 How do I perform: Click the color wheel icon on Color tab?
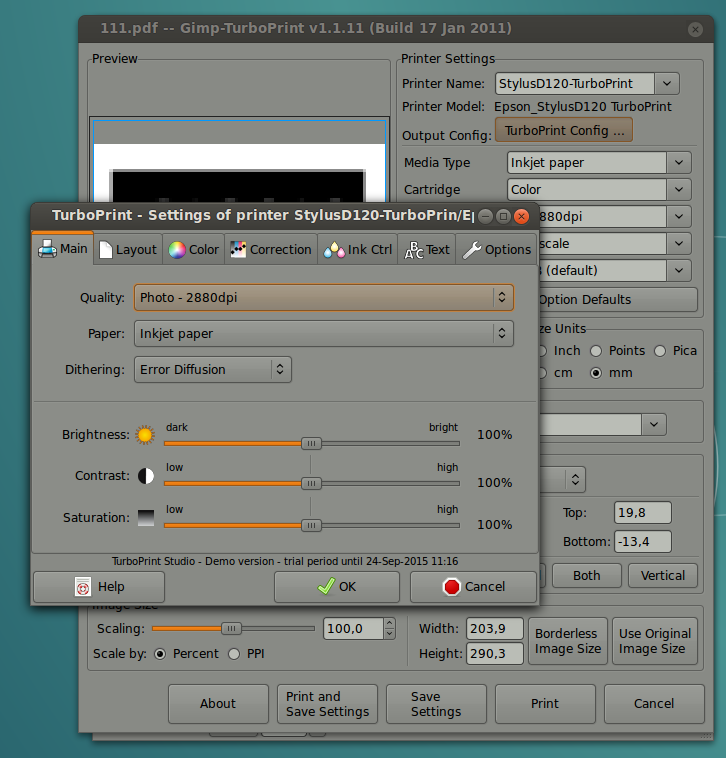click(x=177, y=250)
